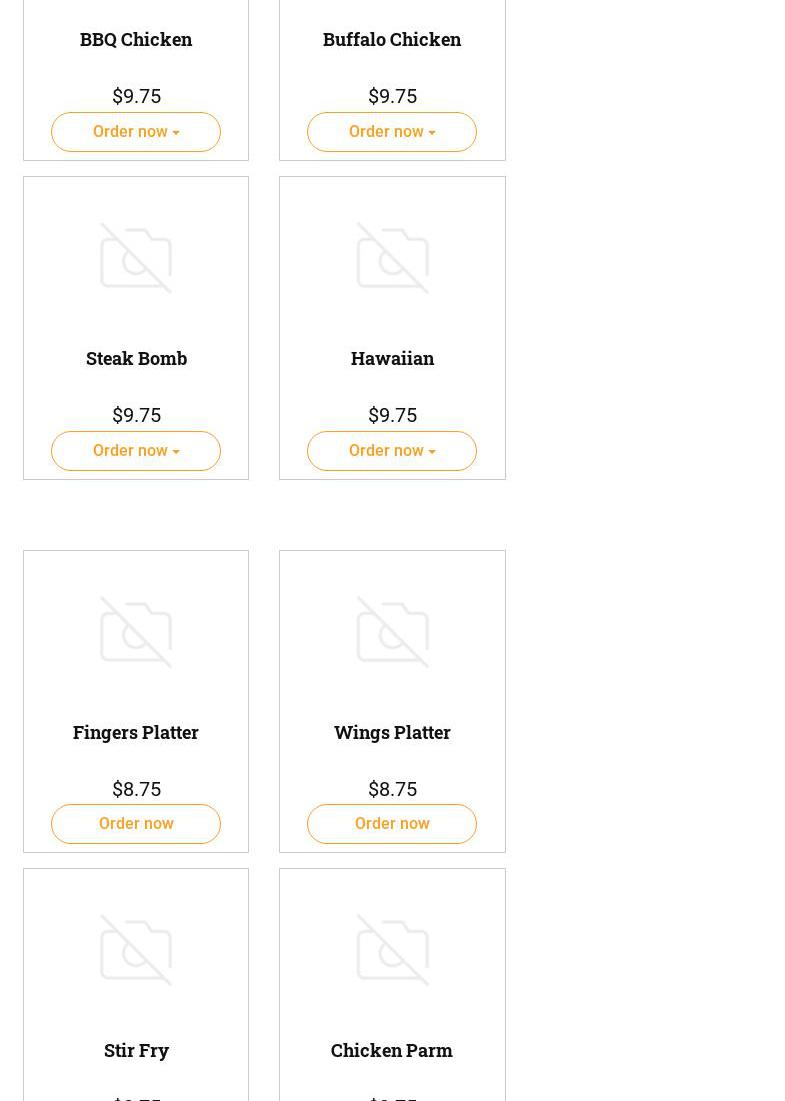Open Steak Bomb Order now dropdown
Screen dimensions: 785x1101
click(x=136, y=451)
